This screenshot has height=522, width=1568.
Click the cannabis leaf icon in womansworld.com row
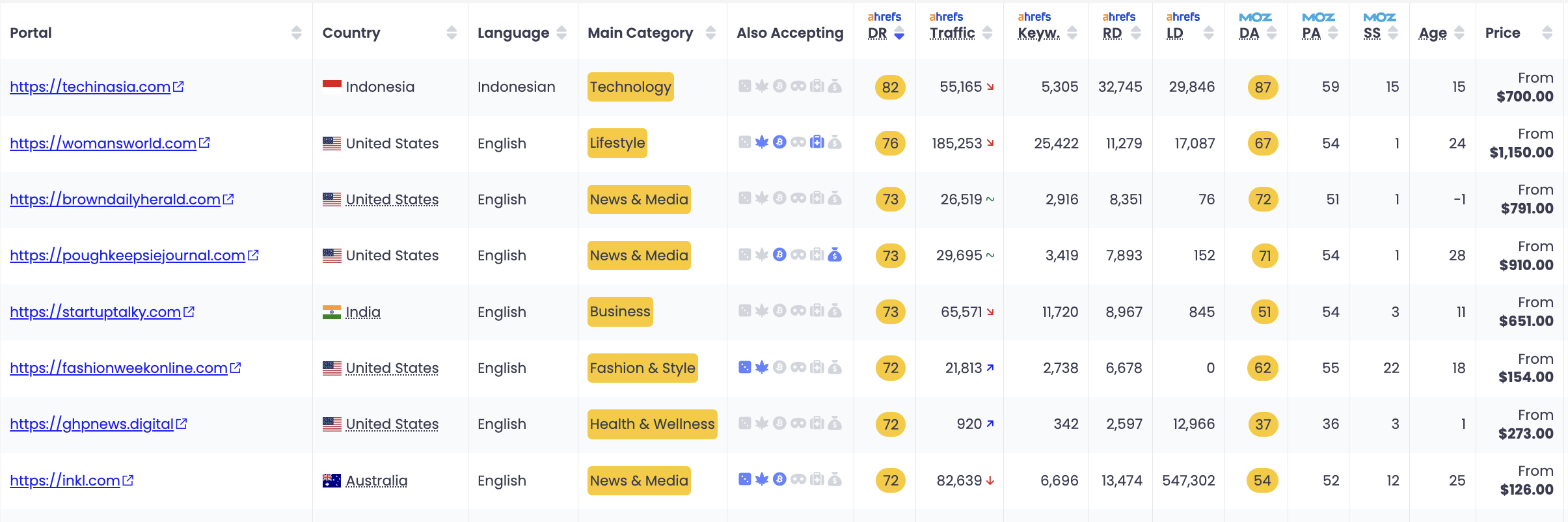(762, 143)
